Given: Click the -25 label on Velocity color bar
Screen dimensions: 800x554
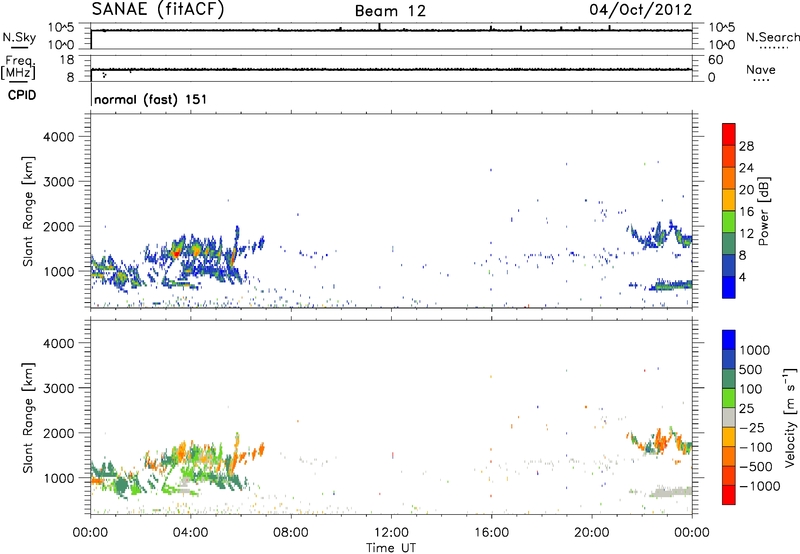Looking at the screenshot, I should pos(751,427).
